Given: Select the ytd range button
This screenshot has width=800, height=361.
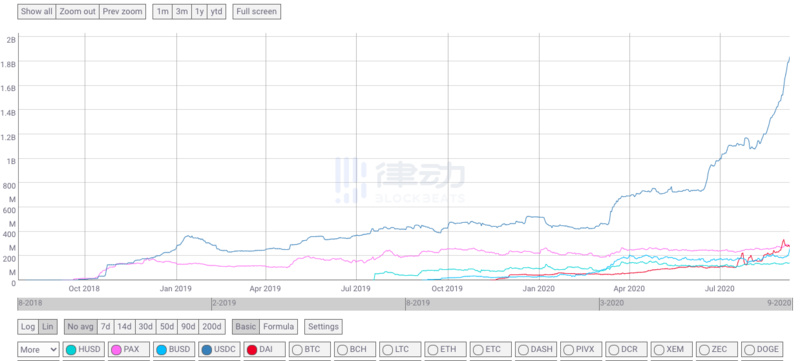Looking at the screenshot, I should pyautogui.click(x=216, y=12).
